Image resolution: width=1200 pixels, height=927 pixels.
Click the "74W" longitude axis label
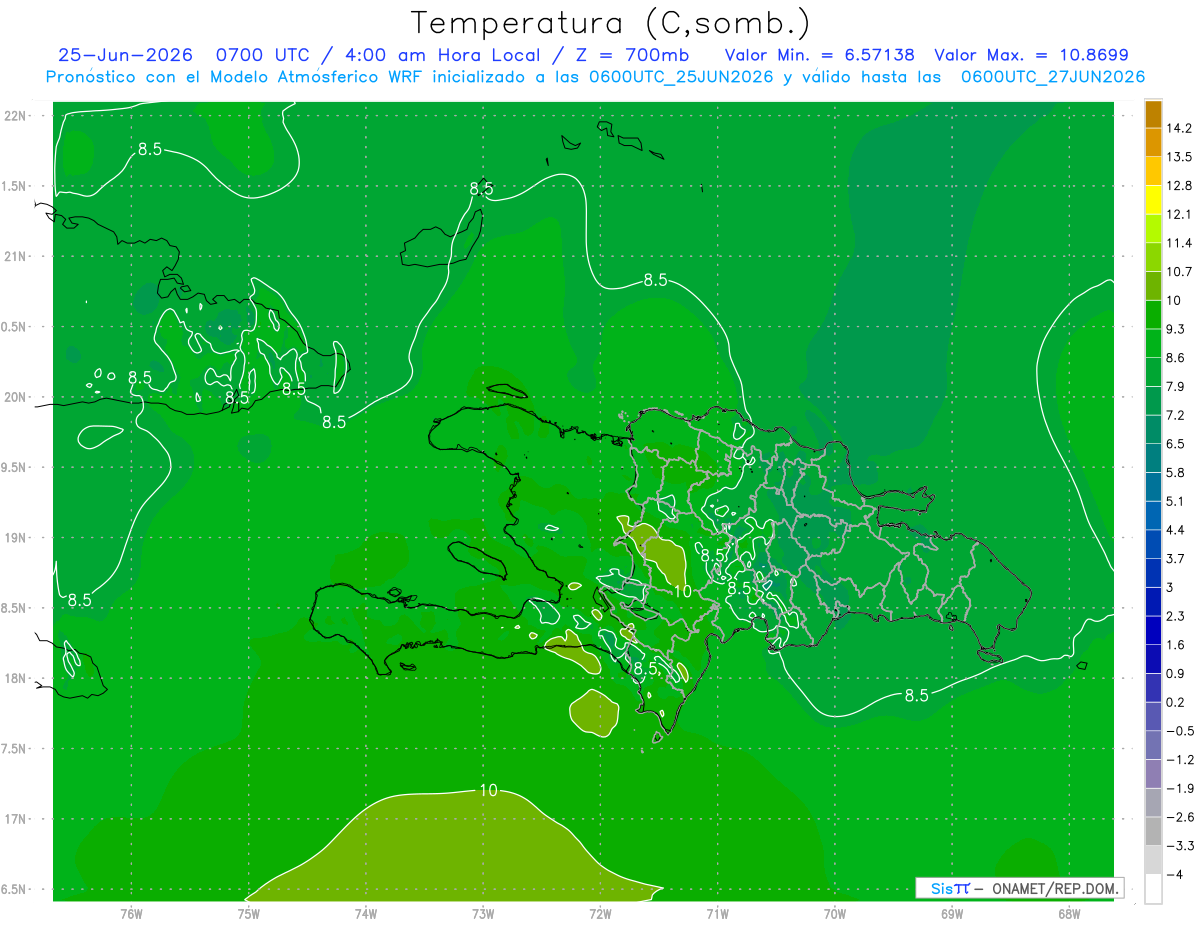click(x=366, y=913)
